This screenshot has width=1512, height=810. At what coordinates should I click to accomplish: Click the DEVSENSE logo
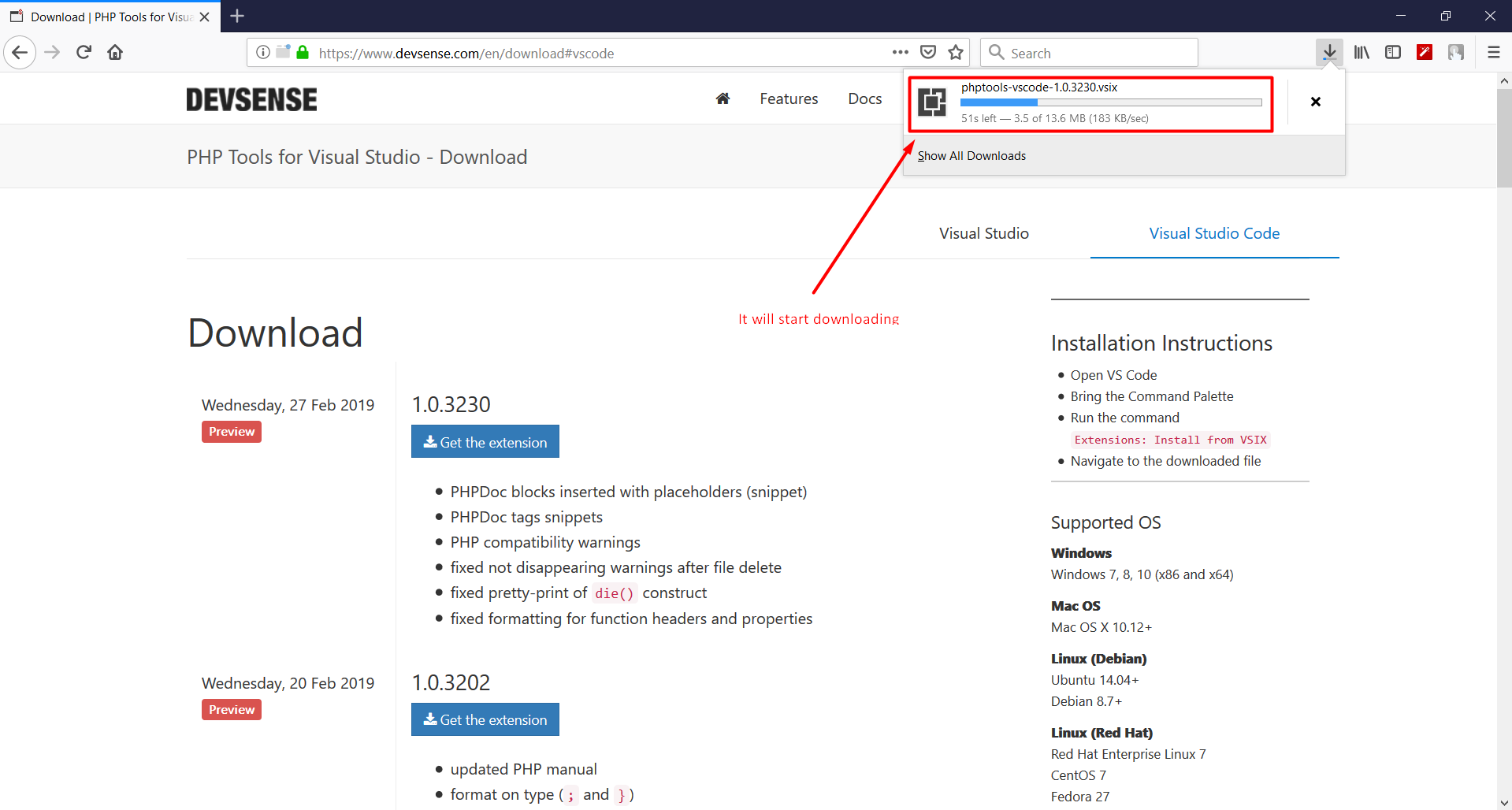251,99
